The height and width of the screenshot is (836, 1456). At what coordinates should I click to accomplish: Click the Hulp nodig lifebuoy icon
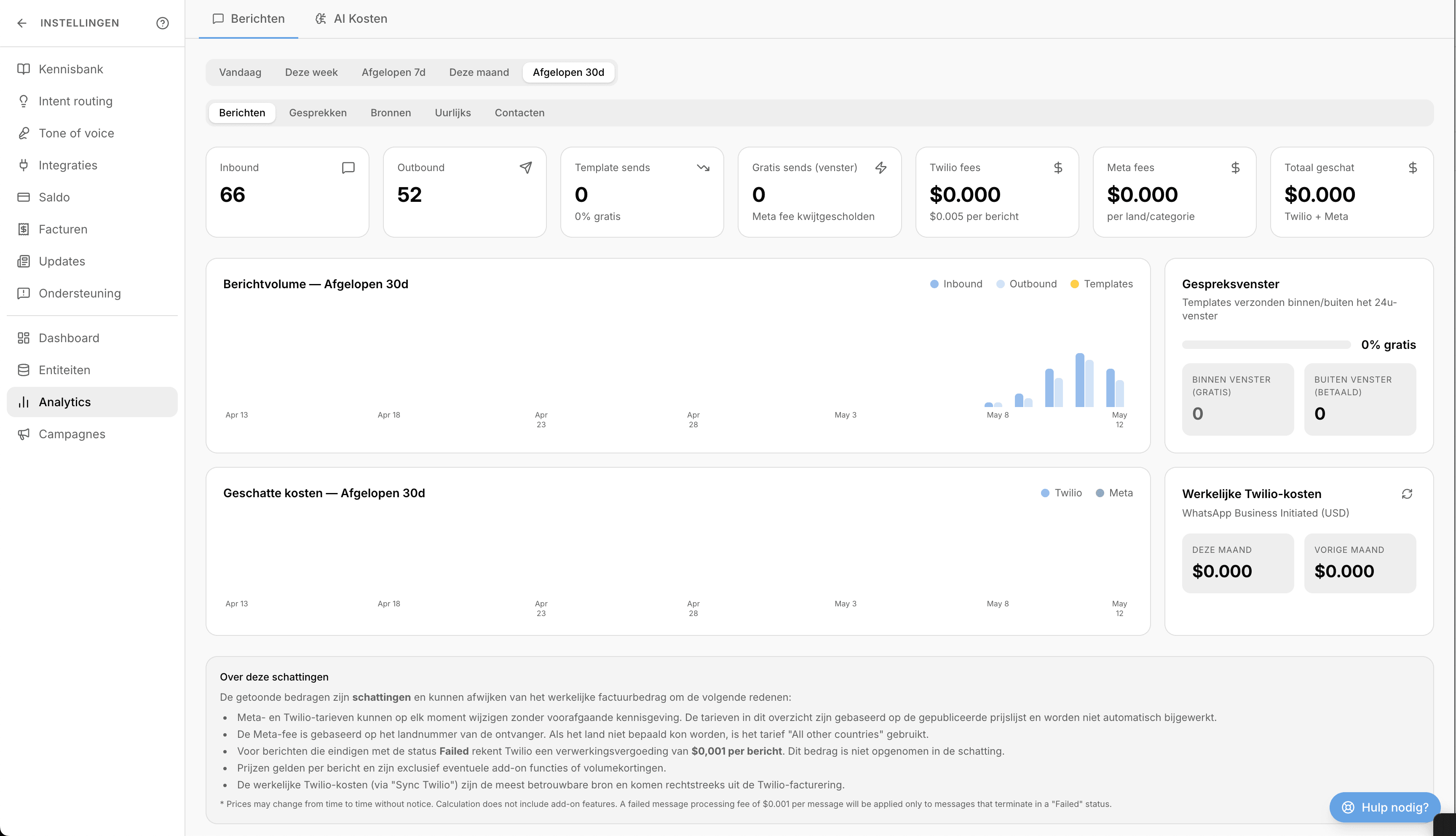coord(1348,807)
